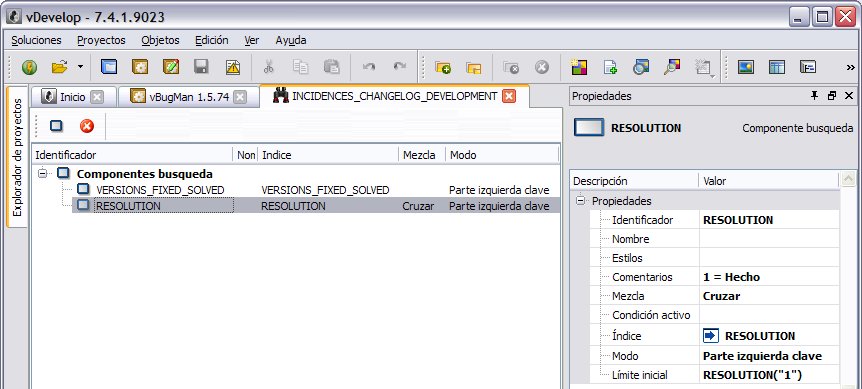Open the Proyectos menu
Screen dimensions: 862x389
(x=101, y=40)
